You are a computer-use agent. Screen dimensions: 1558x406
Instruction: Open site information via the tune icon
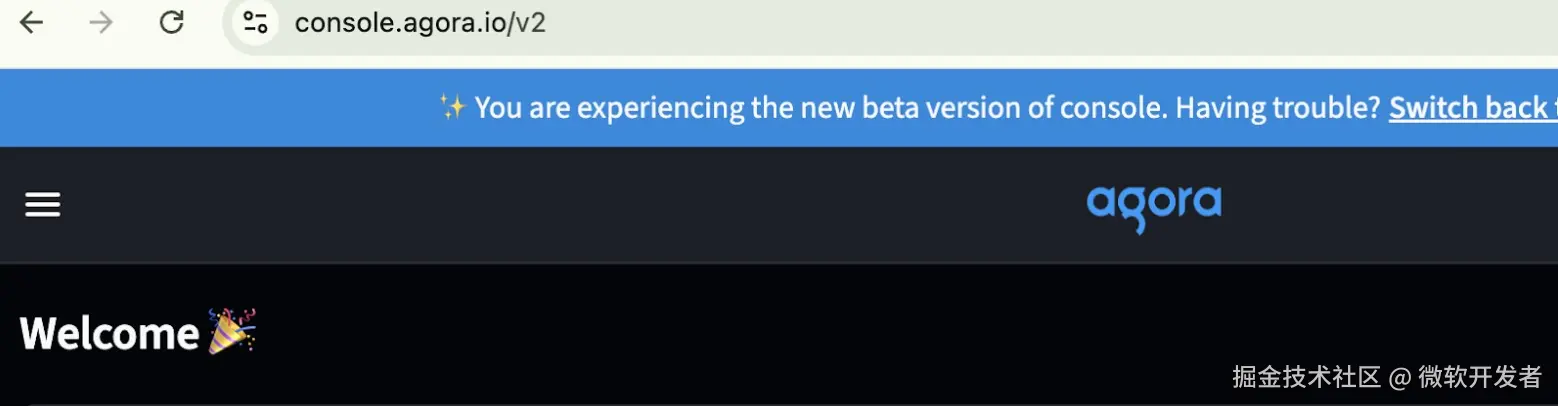(x=256, y=22)
